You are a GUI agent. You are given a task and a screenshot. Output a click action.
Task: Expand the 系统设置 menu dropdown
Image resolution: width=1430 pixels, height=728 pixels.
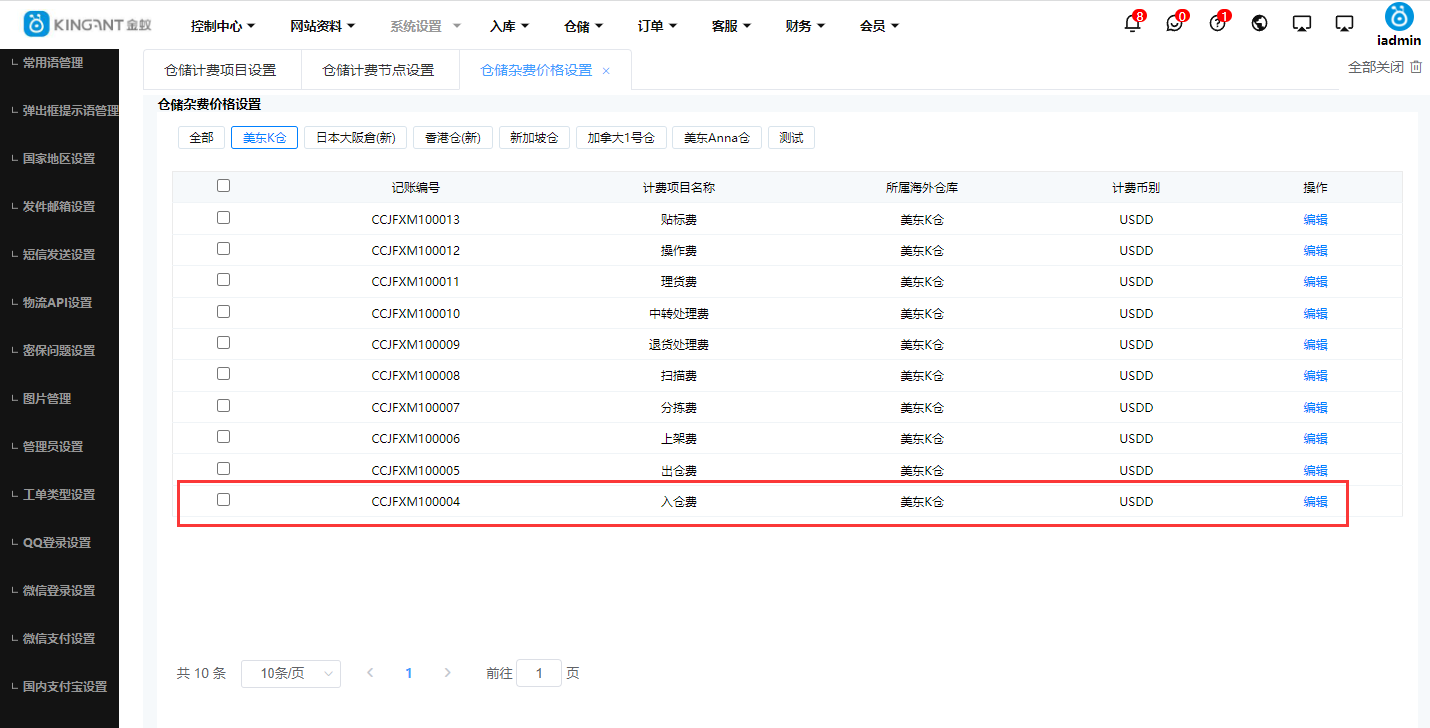click(x=424, y=25)
